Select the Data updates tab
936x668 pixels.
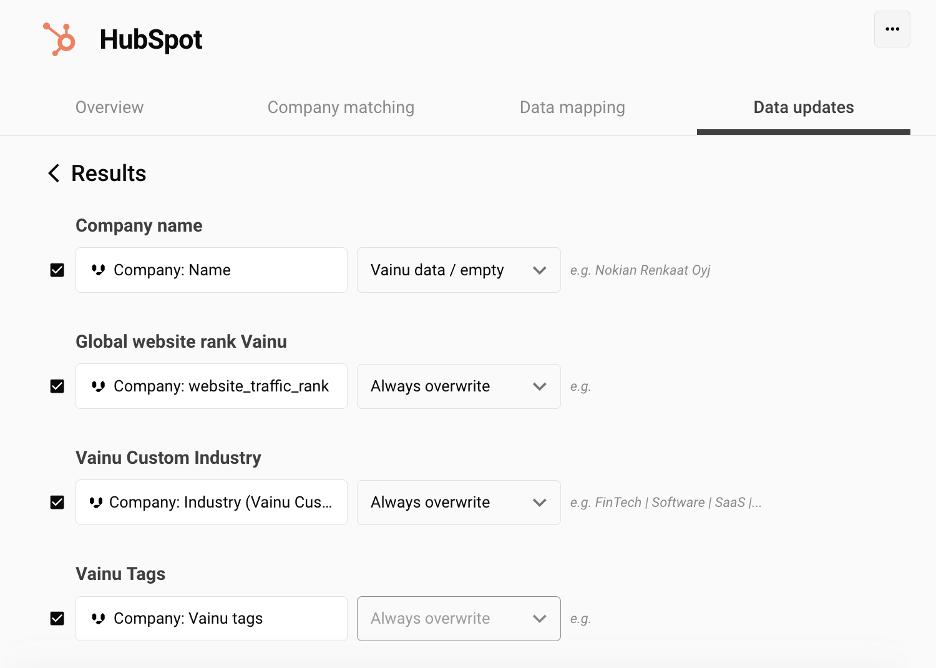(x=803, y=107)
